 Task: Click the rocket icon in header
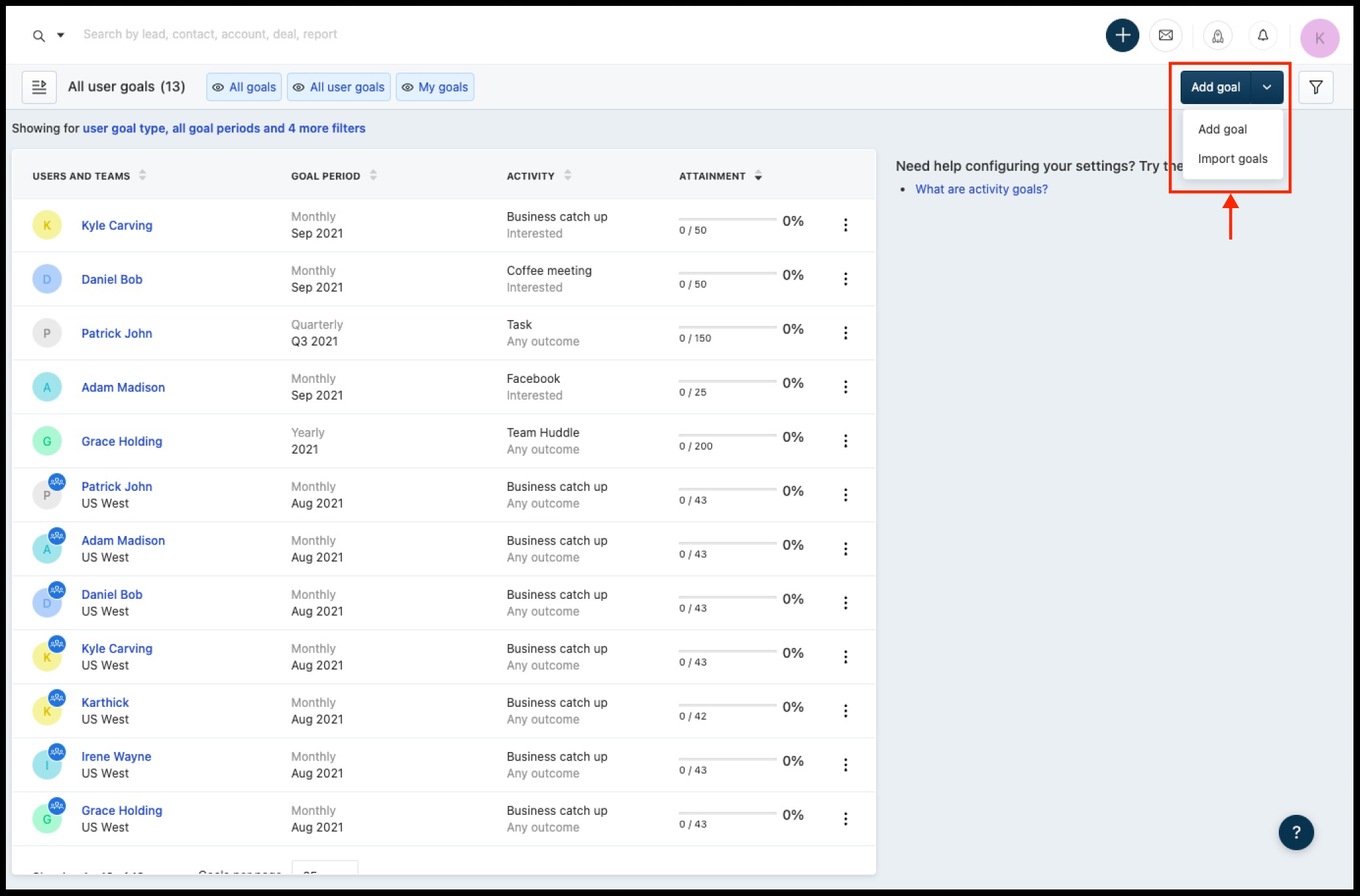click(x=1217, y=36)
